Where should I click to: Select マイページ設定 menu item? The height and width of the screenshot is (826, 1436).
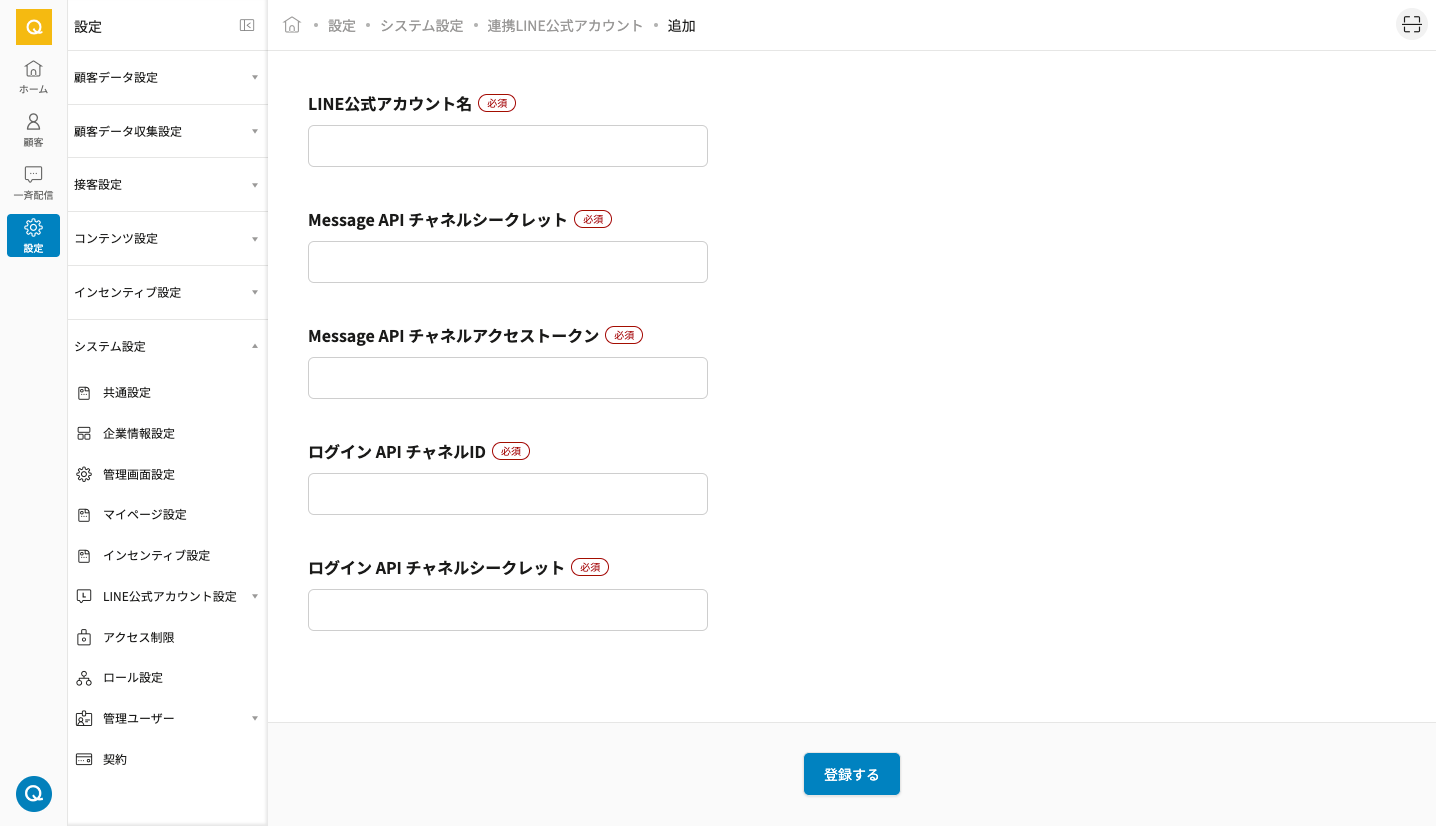pyautogui.click(x=144, y=515)
